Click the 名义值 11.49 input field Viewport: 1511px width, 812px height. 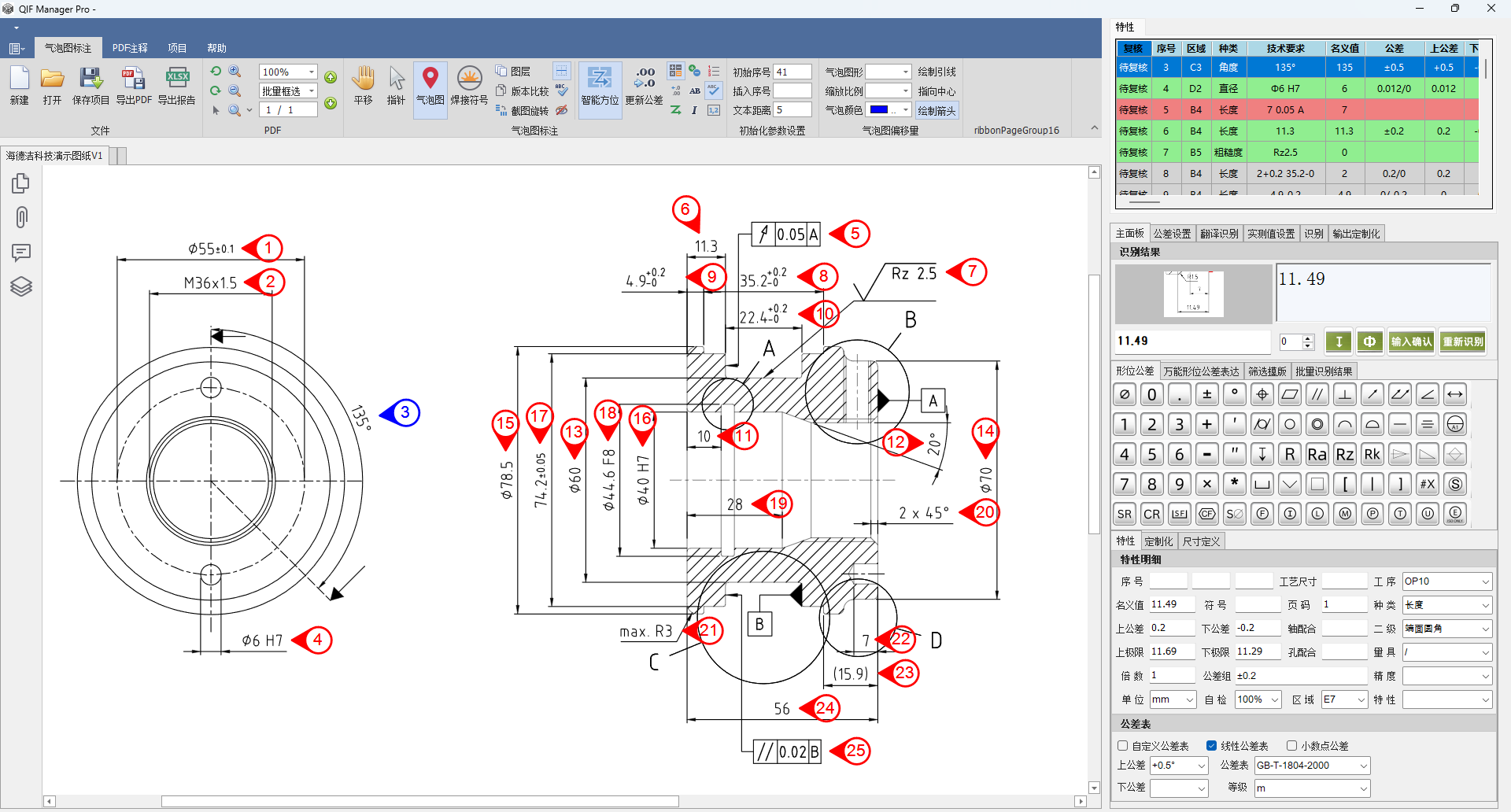(1171, 604)
